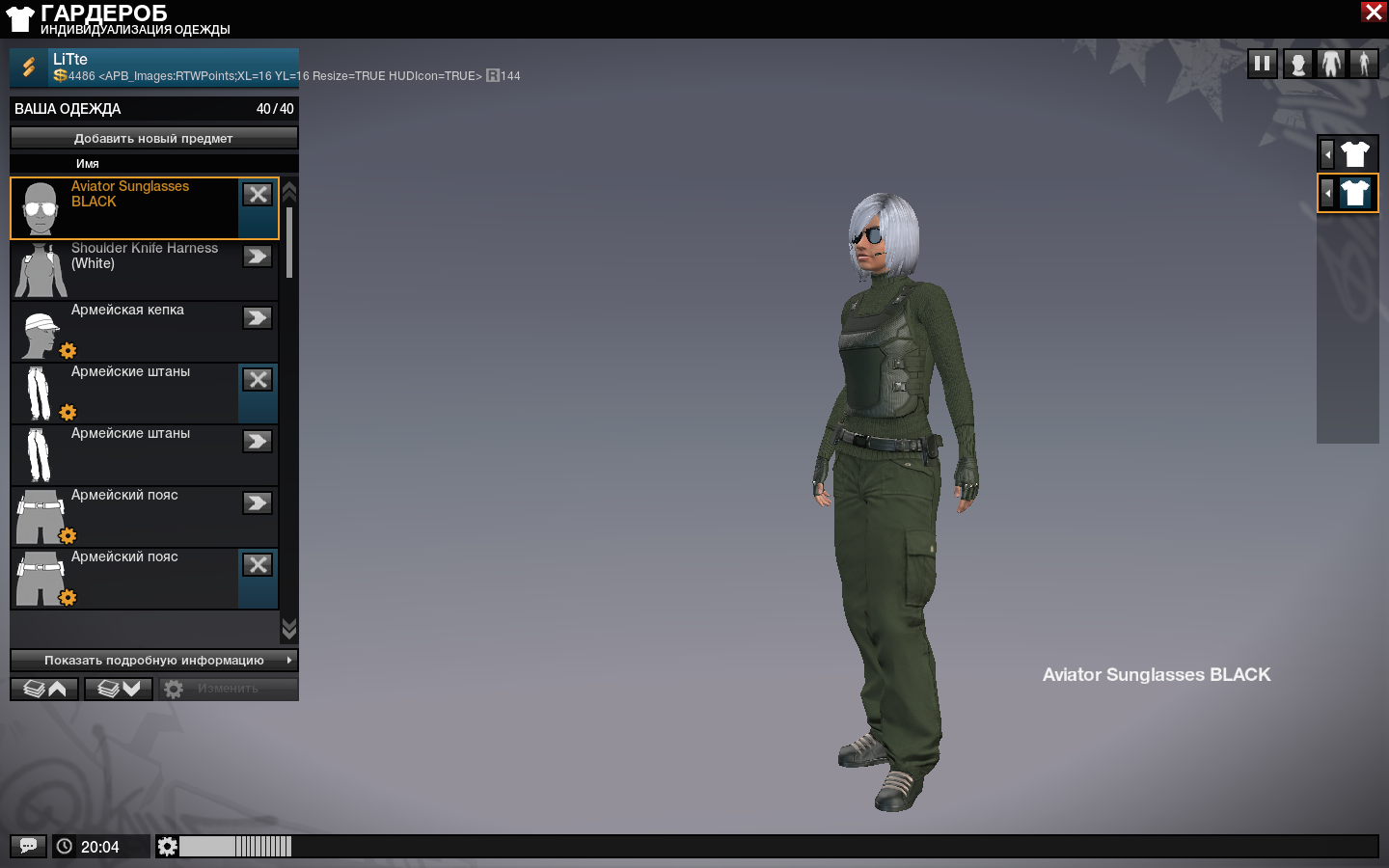Click the progress bar in bottom panel
The height and width of the screenshot is (868, 1389).
pos(235,847)
